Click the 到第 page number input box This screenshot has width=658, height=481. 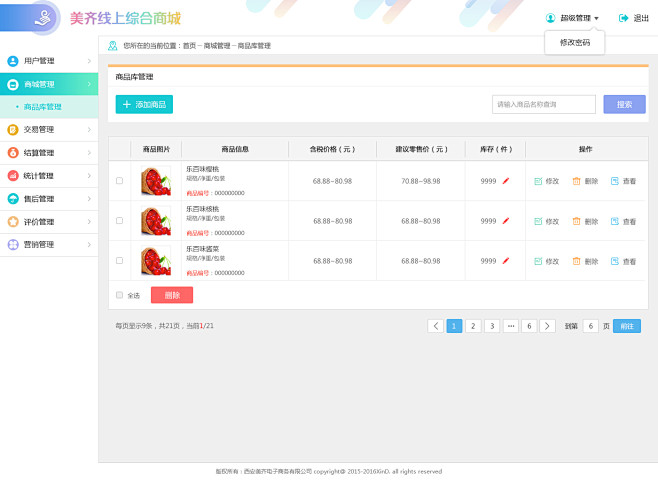590,326
